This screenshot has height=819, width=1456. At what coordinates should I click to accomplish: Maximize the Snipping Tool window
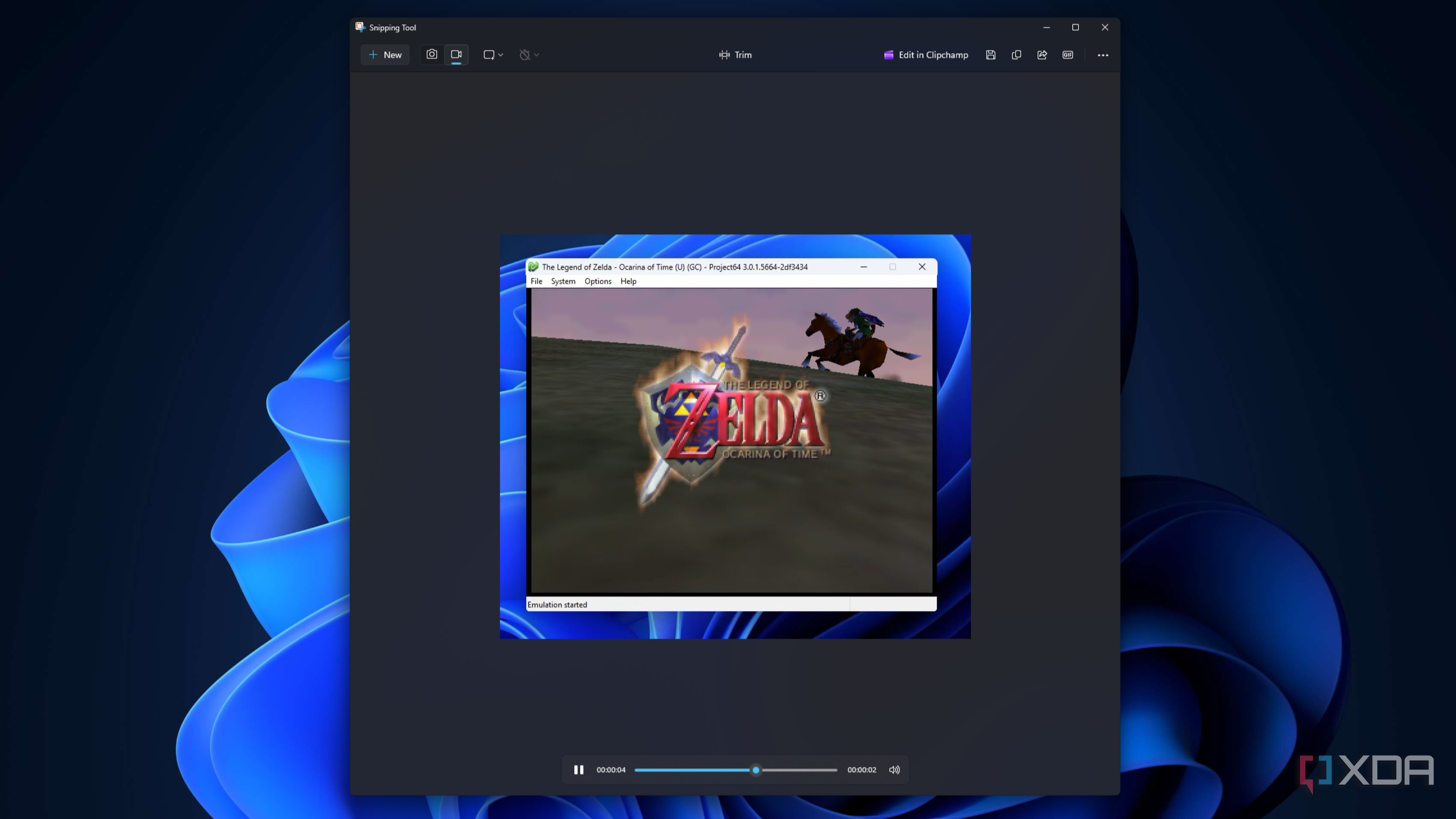click(x=1075, y=27)
